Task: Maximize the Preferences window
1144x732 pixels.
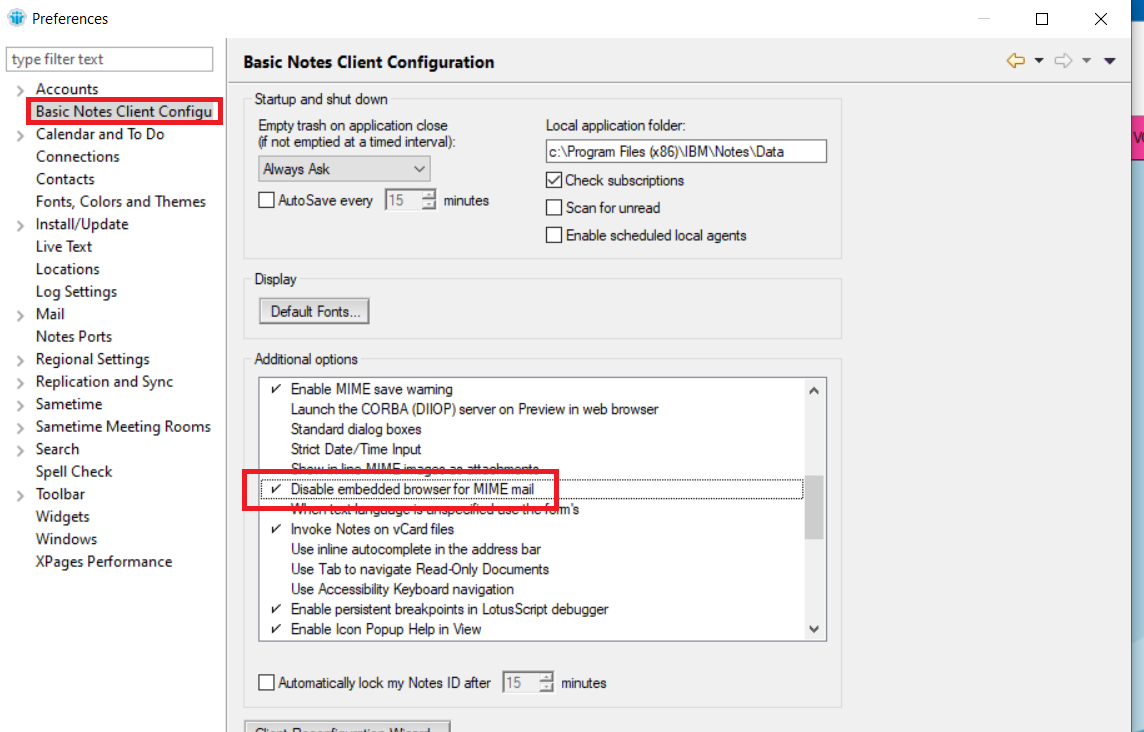Action: [1042, 18]
